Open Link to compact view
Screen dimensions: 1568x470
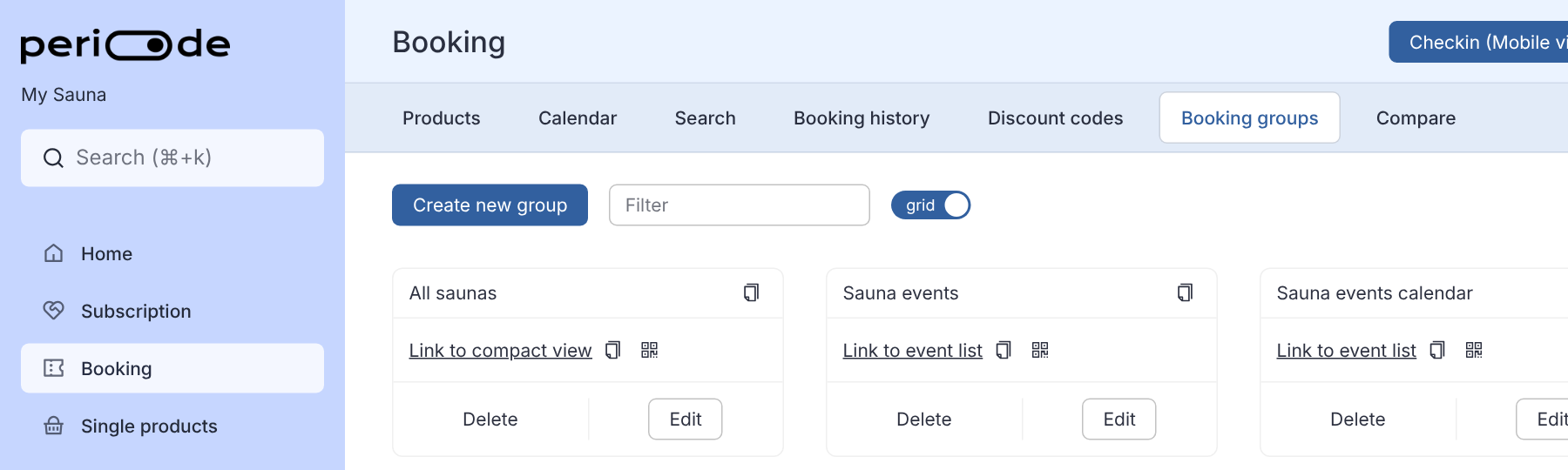(x=500, y=350)
